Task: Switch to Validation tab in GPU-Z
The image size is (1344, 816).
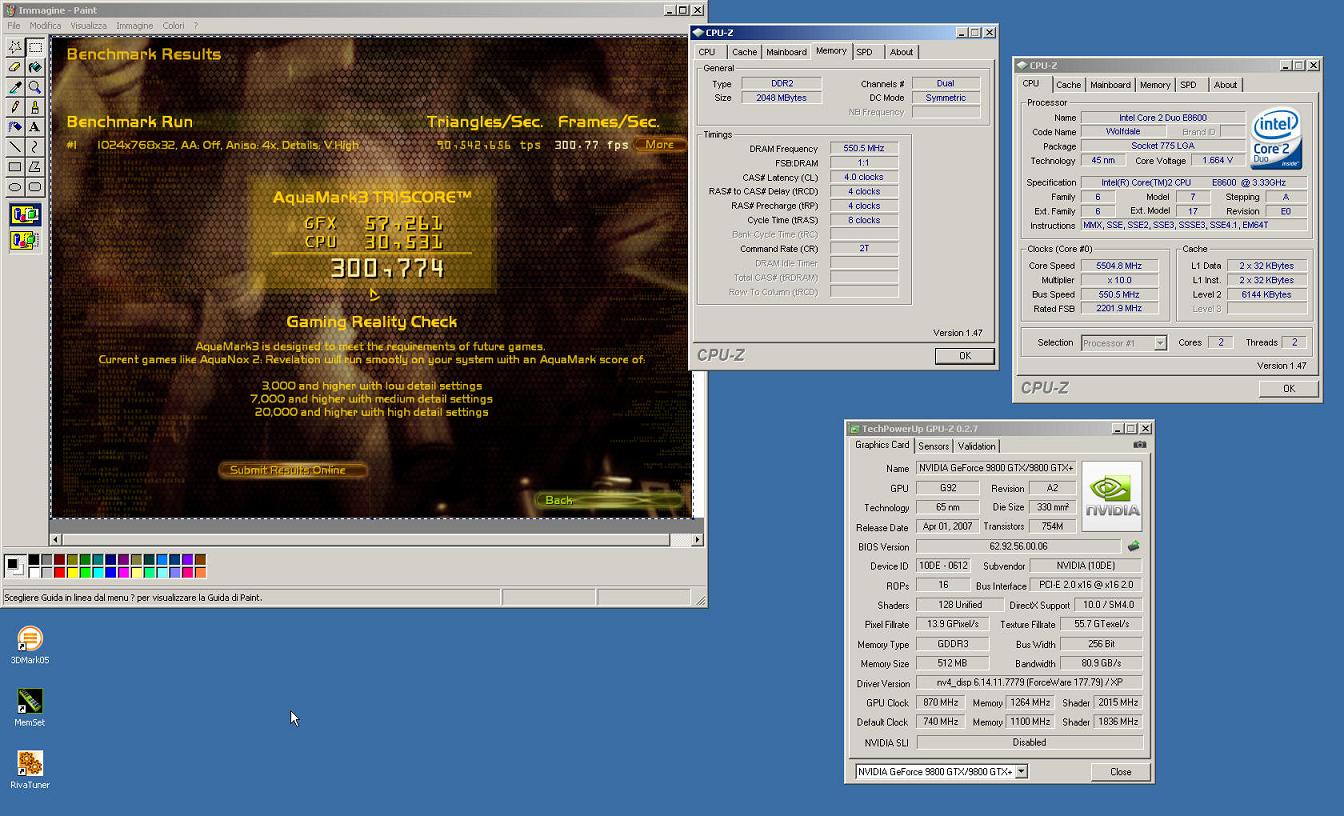Action: [976, 446]
